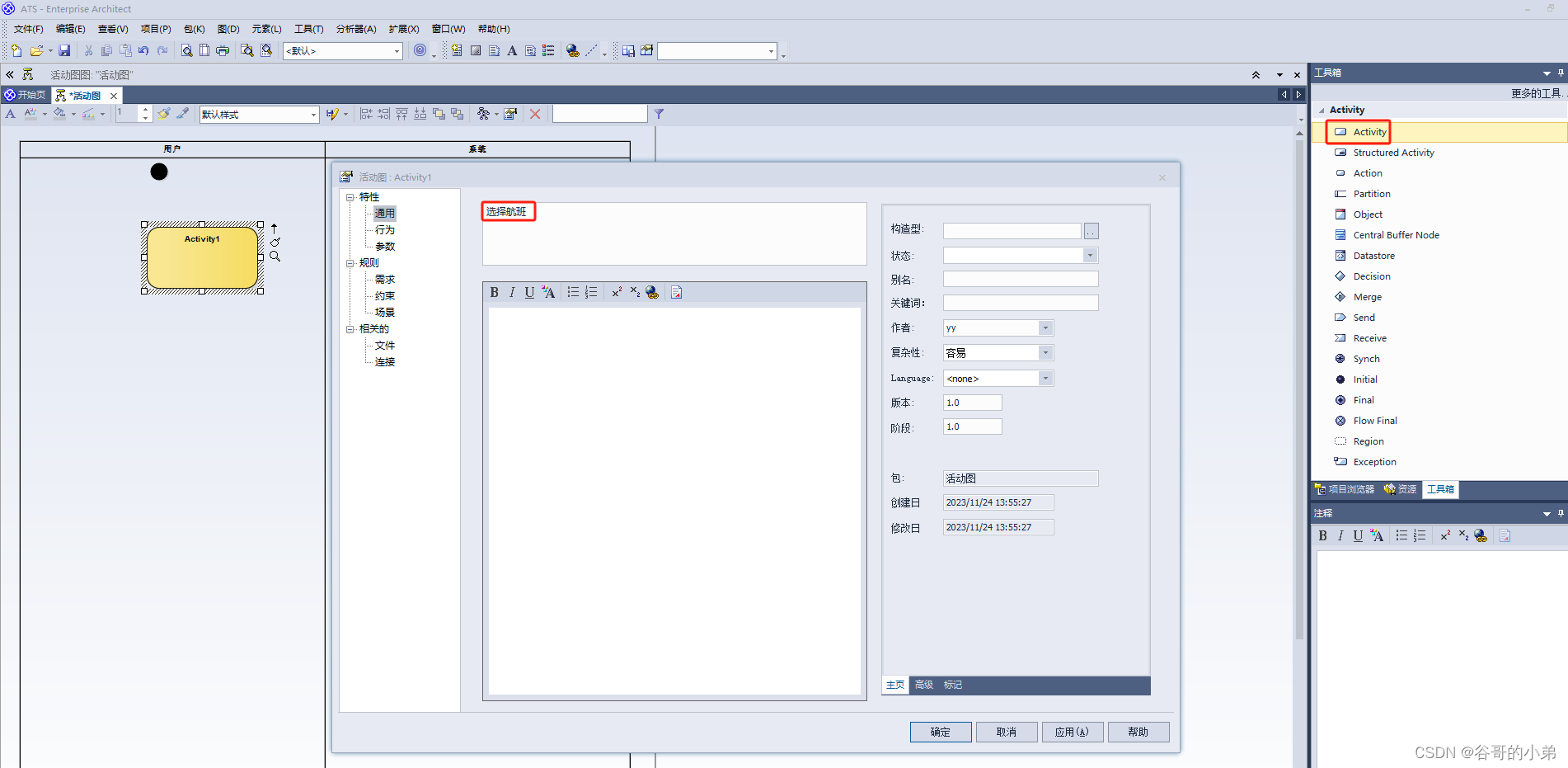The width and height of the screenshot is (1568, 768).
Task: Click the name field containing 选择航班
Action: tap(674, 233)
